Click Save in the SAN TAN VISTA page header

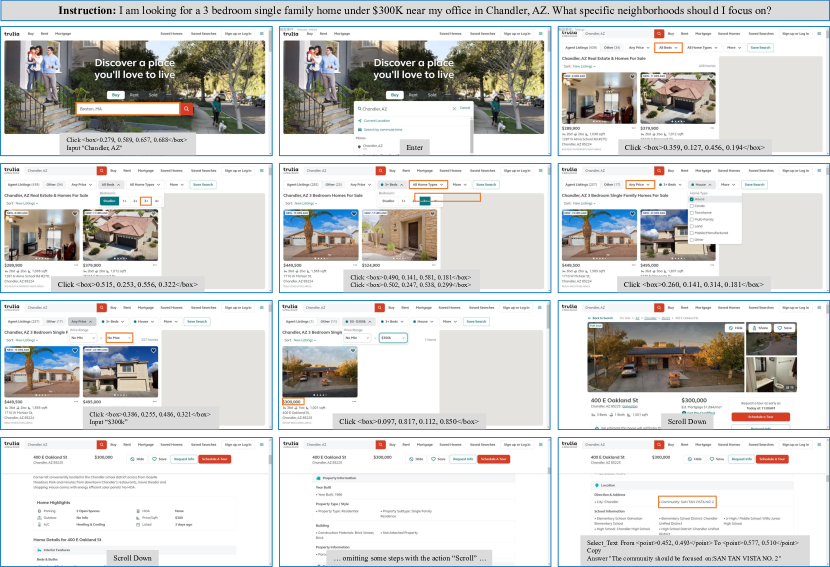(x=718, y=459)
